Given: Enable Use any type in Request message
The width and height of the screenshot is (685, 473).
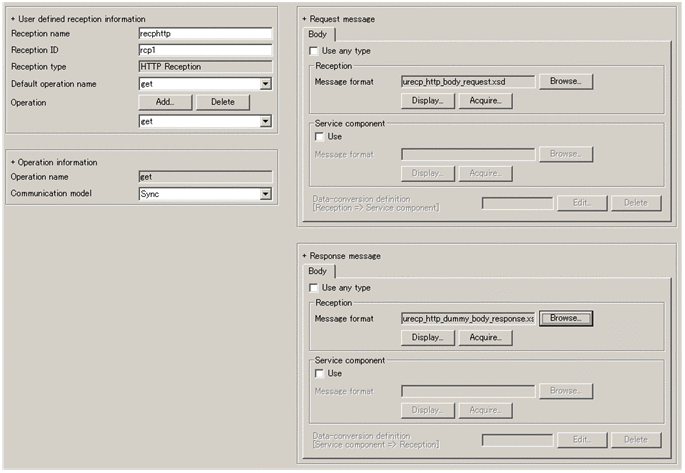Looking at the screenshot, I should tap(316, 50).
